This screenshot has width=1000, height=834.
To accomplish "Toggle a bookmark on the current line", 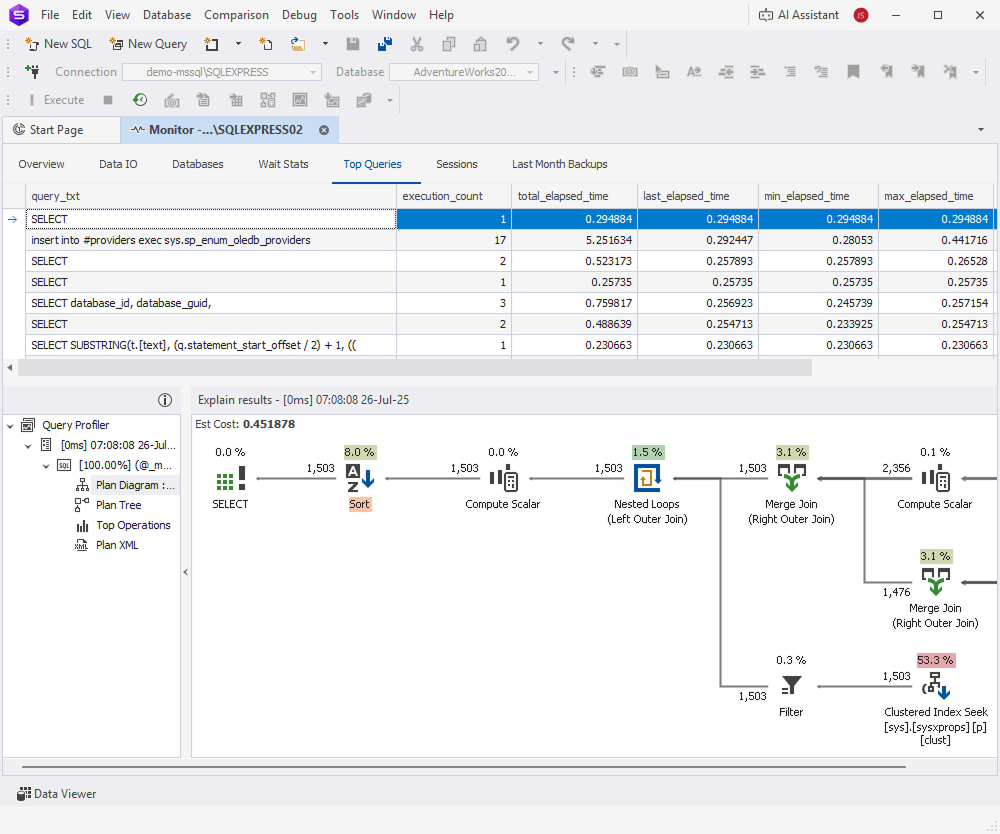I will [852, 72].
